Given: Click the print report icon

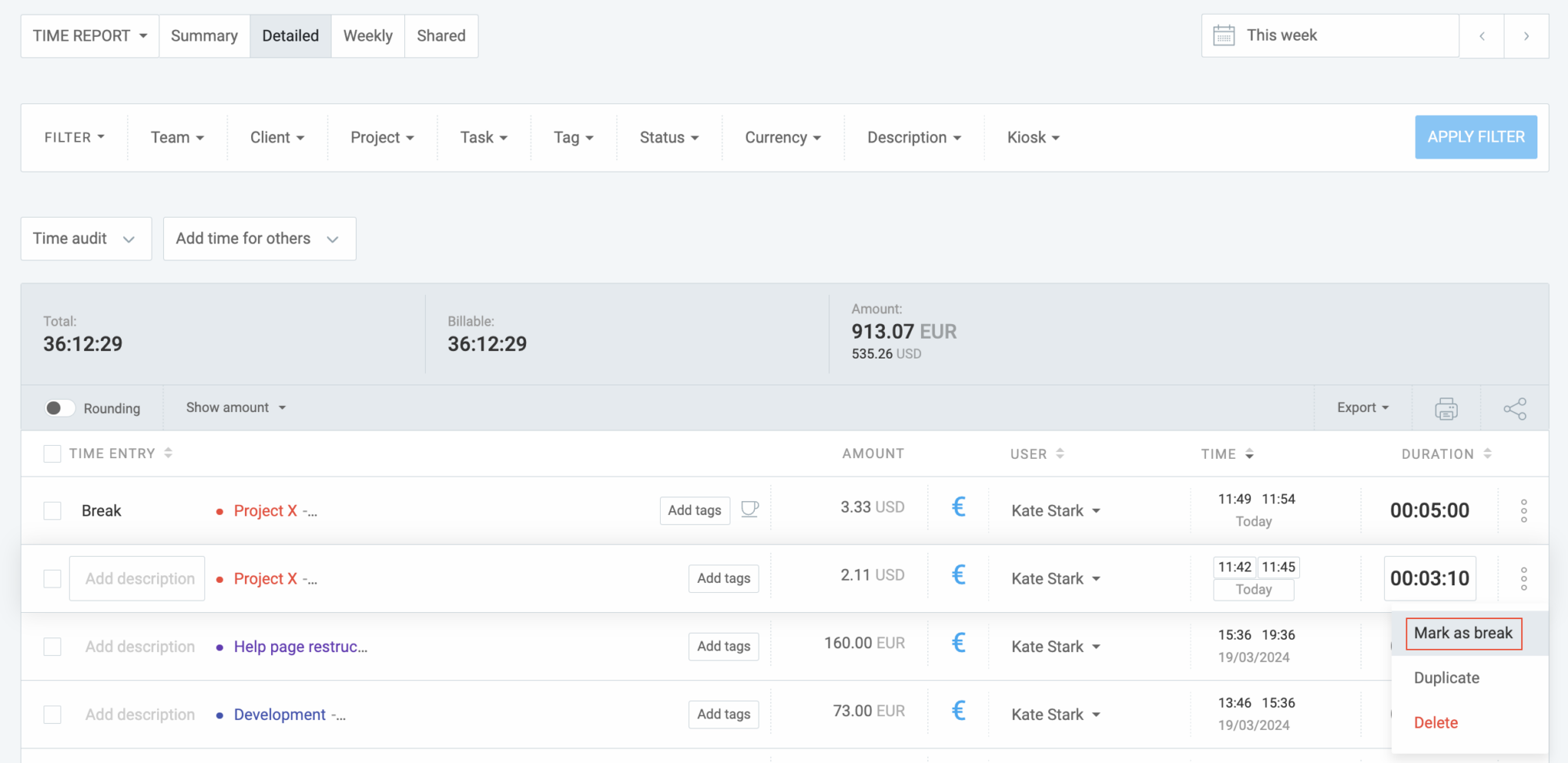Looking at the screenshot, I should pyautogui.click(x=1445, y=408).
